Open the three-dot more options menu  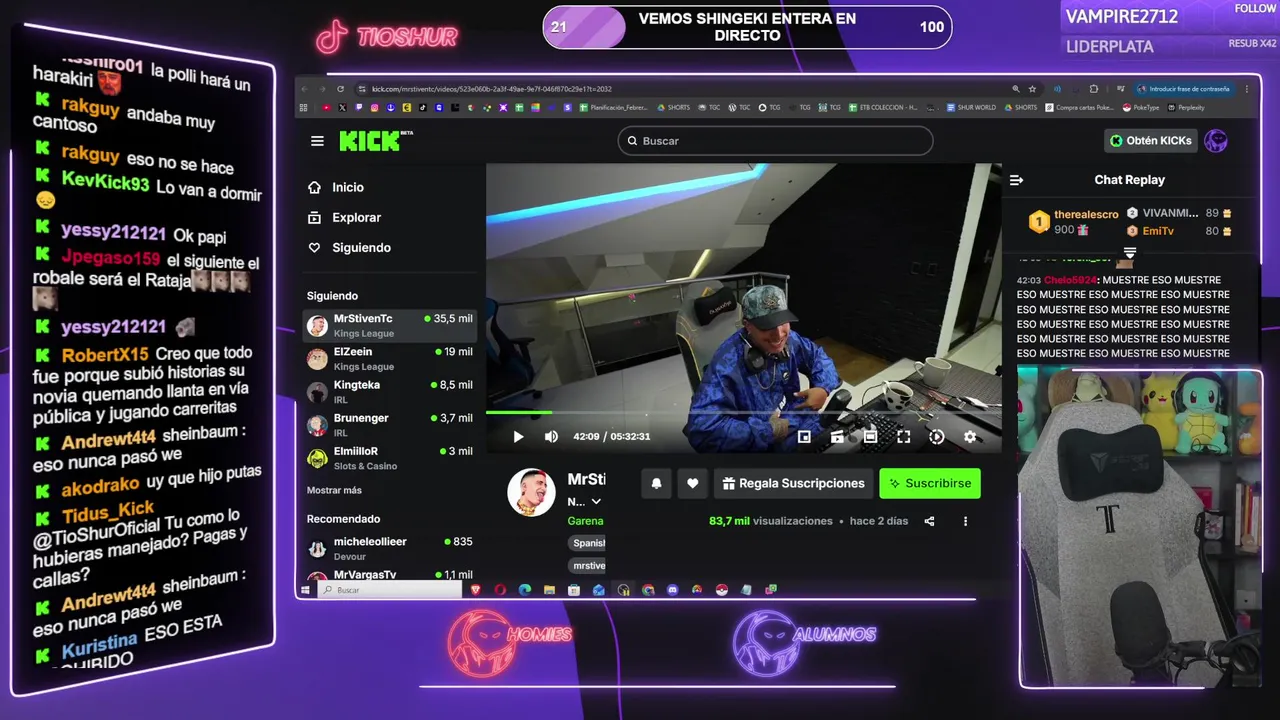[x=965, y=521]
